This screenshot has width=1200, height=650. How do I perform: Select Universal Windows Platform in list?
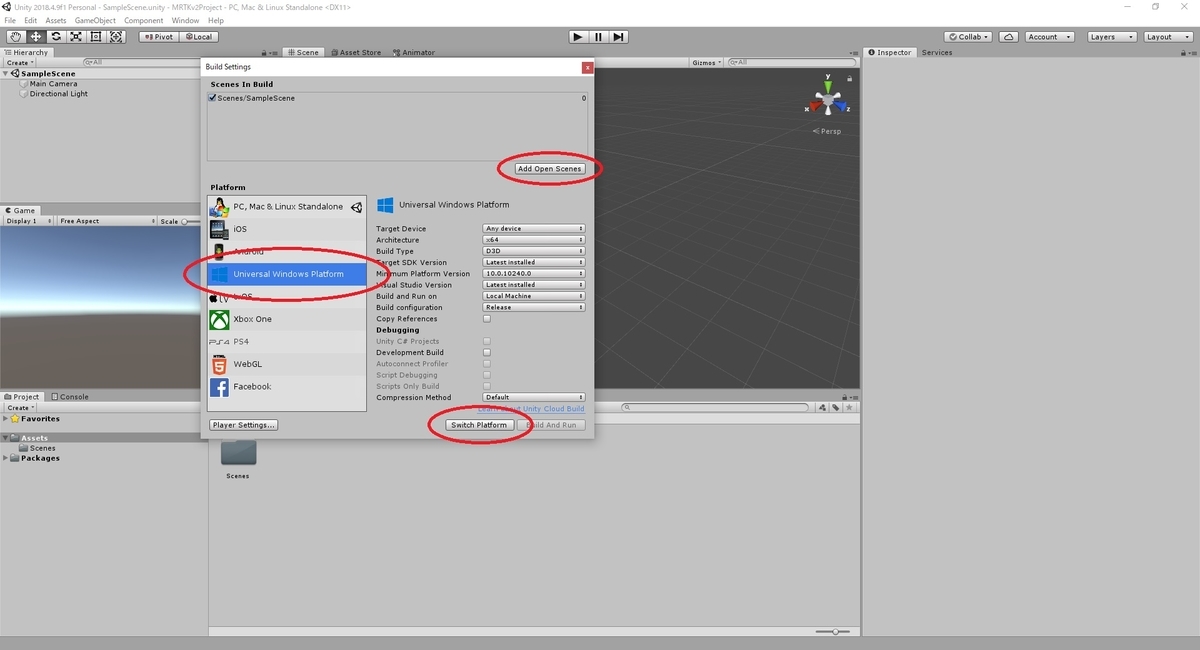tap(287, 274)
